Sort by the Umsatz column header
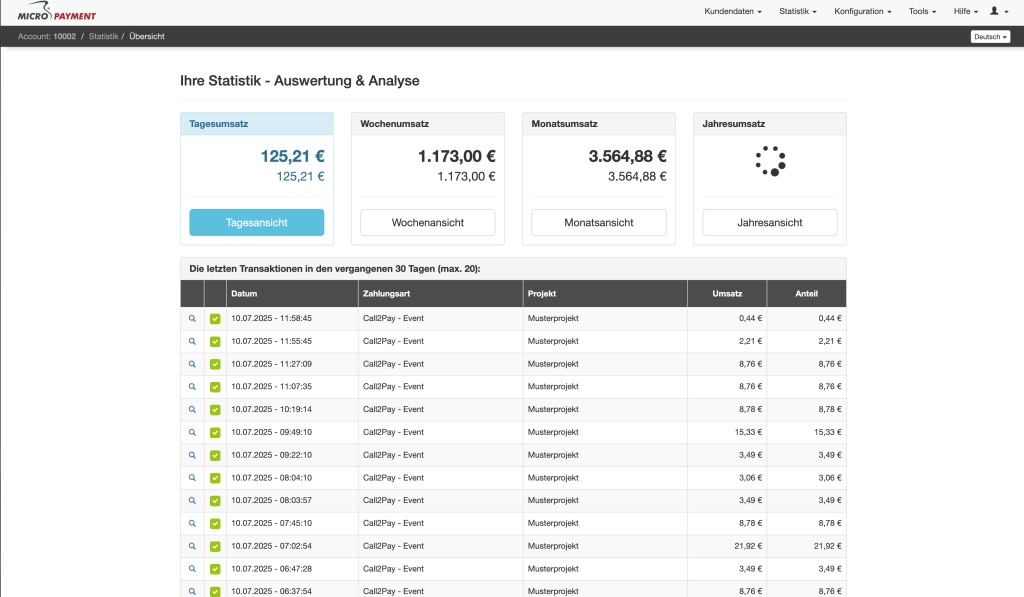 pyautogui.click(x=726, y=294)
